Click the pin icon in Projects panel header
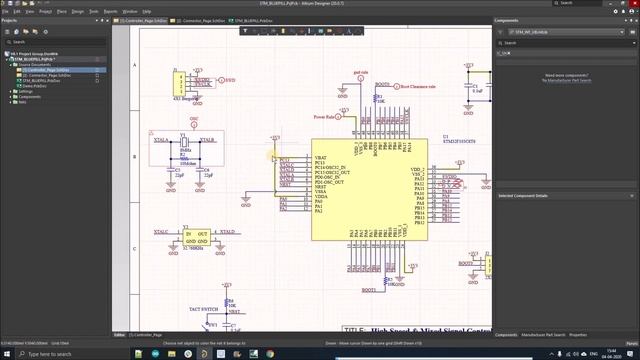This screenshot has height=360, width=640. tap(102, 20)
